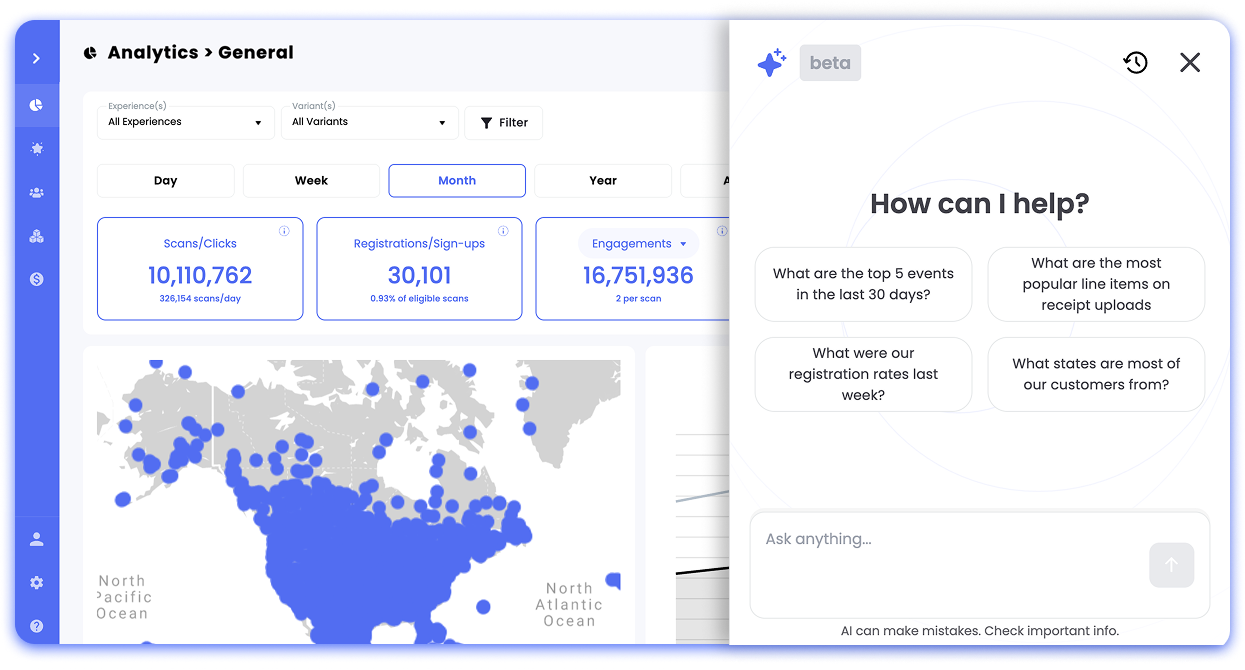Open the user profile sidebar icon

[x=37, y=539]
